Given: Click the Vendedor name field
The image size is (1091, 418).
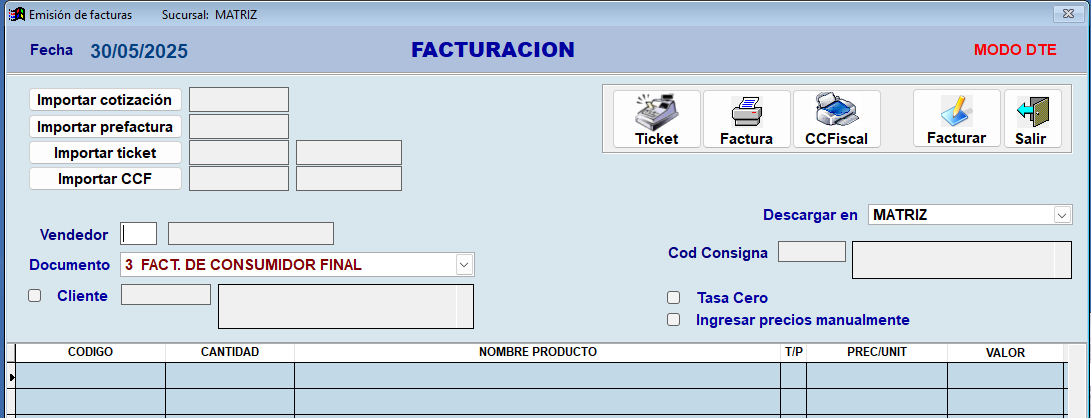Looking at the screenshot, I should tap(251, 234).
